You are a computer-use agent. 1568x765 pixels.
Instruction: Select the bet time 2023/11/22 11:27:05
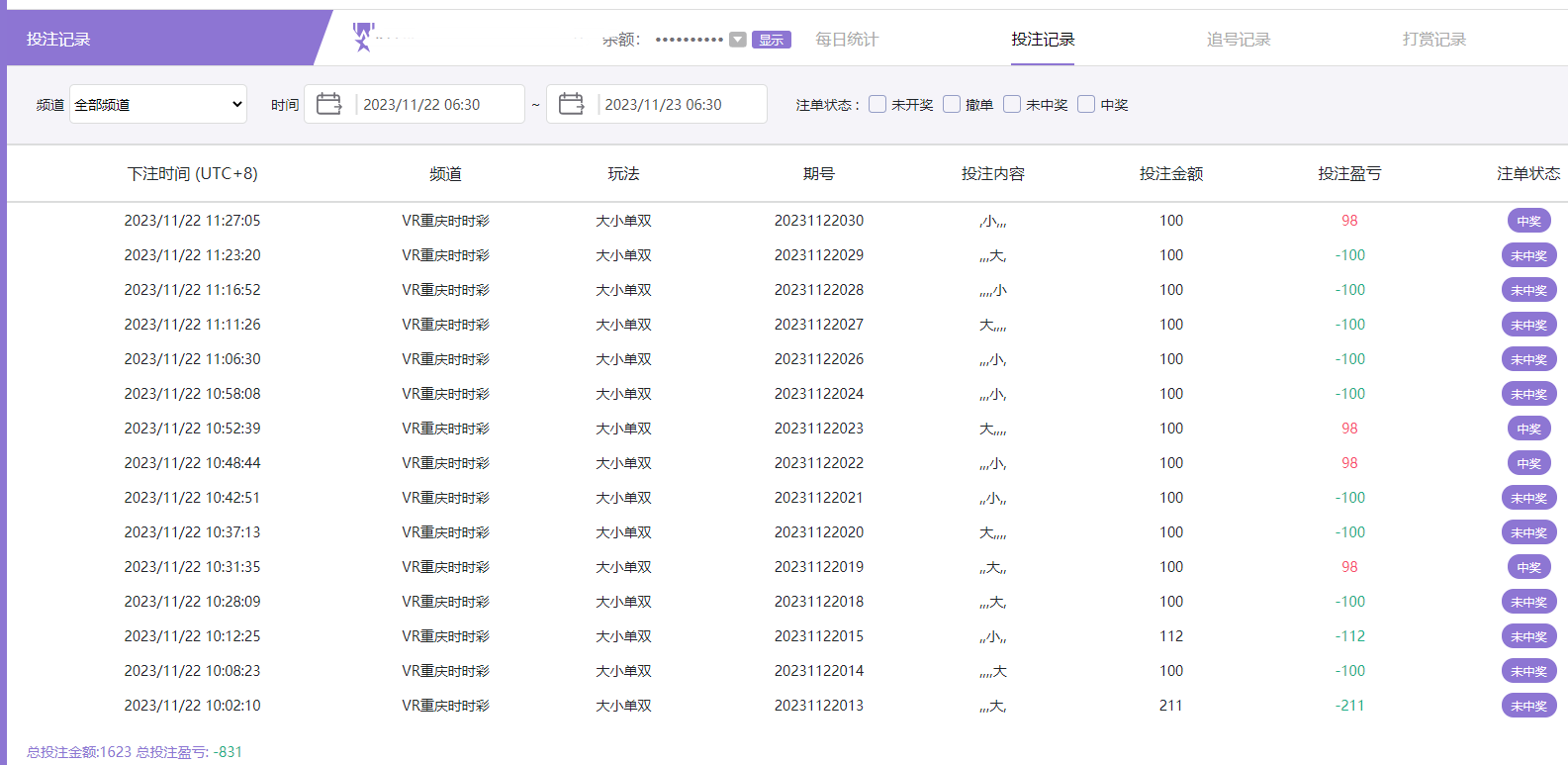192,221
